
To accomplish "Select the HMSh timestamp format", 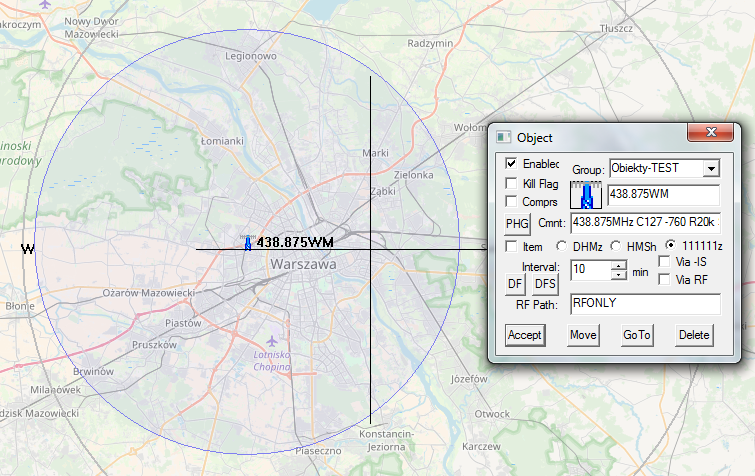I will pyautogui.click(x=616, y=247).
